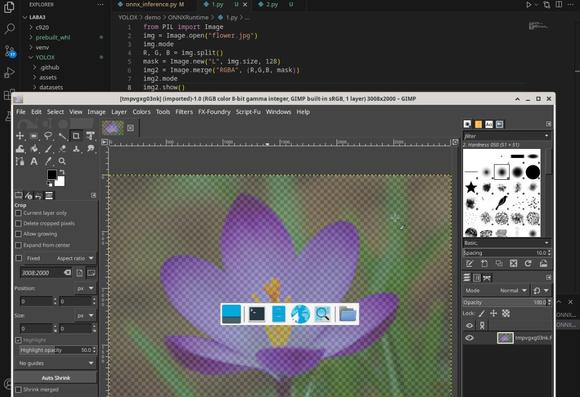The image size is (580, 397).
Task: Select the Bucket Fill tool
Action: click(34, 149)
